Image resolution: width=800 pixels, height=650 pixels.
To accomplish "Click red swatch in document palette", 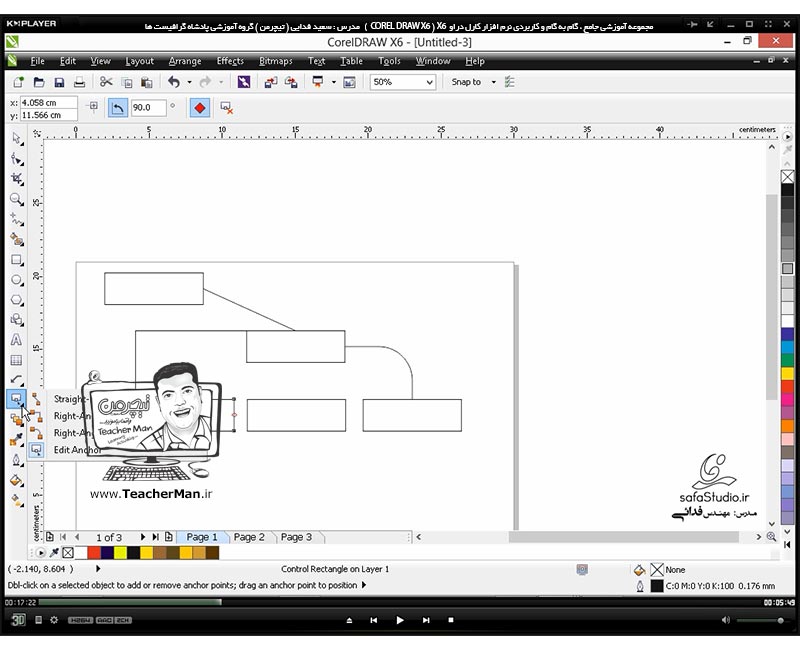I will point(94,553).
